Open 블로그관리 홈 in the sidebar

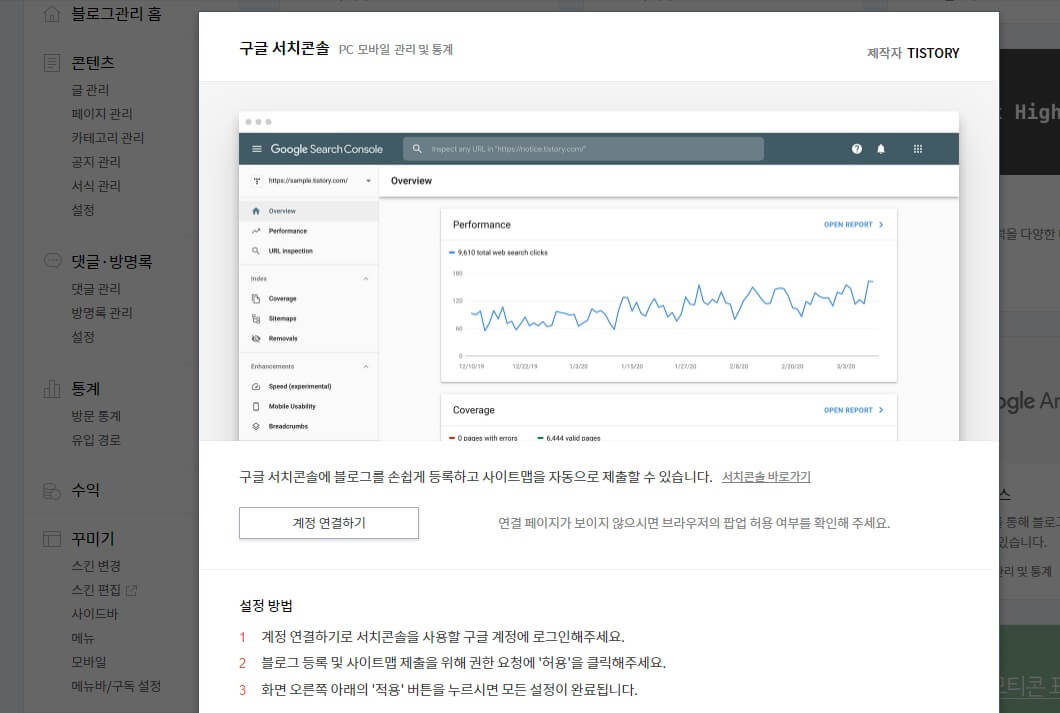click(116, 14)
